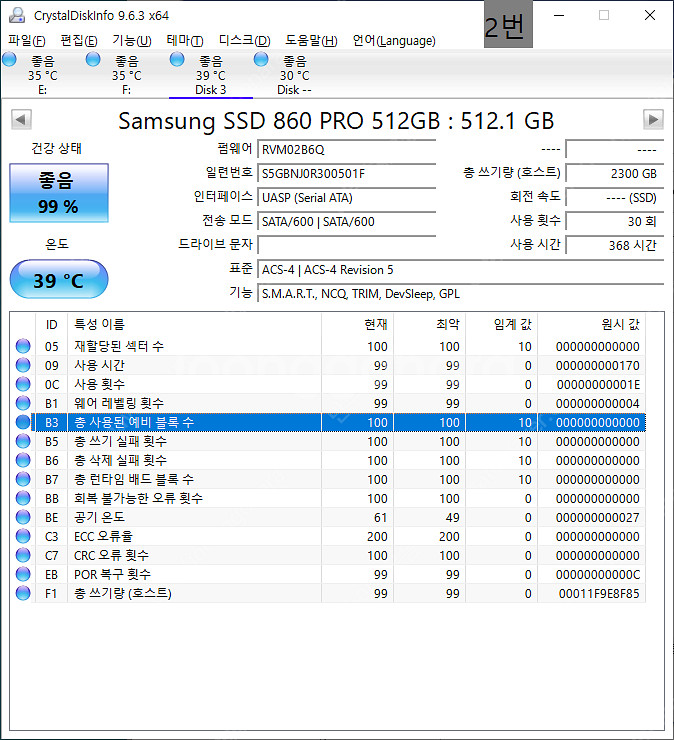
Task: Click the status orb for attribute C3
Action: click(x=23, y=536)
